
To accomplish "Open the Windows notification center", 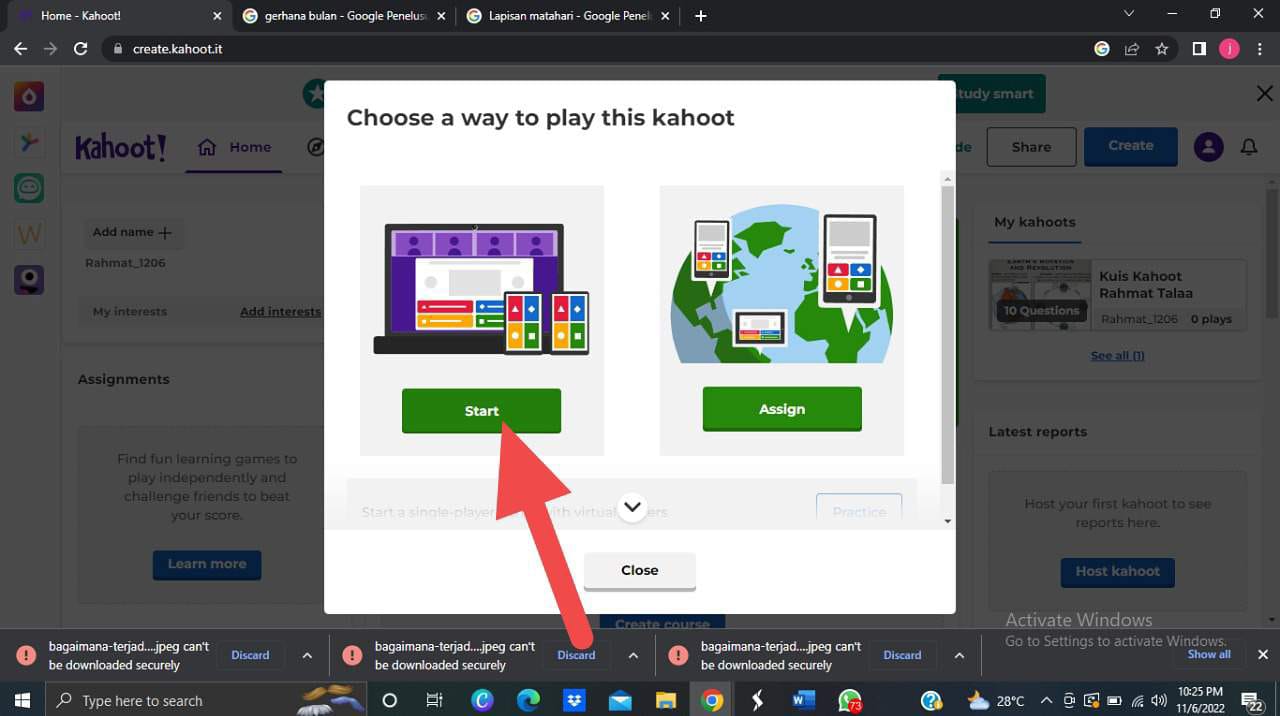I will 1252,700.
